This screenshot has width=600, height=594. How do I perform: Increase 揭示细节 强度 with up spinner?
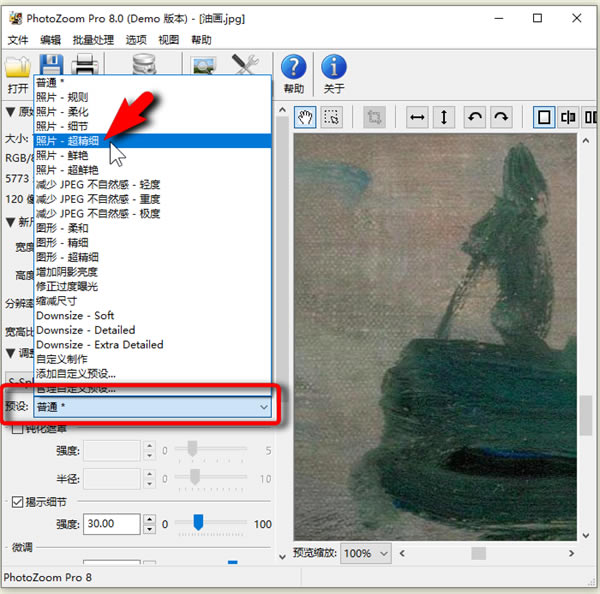click(x=149, y=519)
